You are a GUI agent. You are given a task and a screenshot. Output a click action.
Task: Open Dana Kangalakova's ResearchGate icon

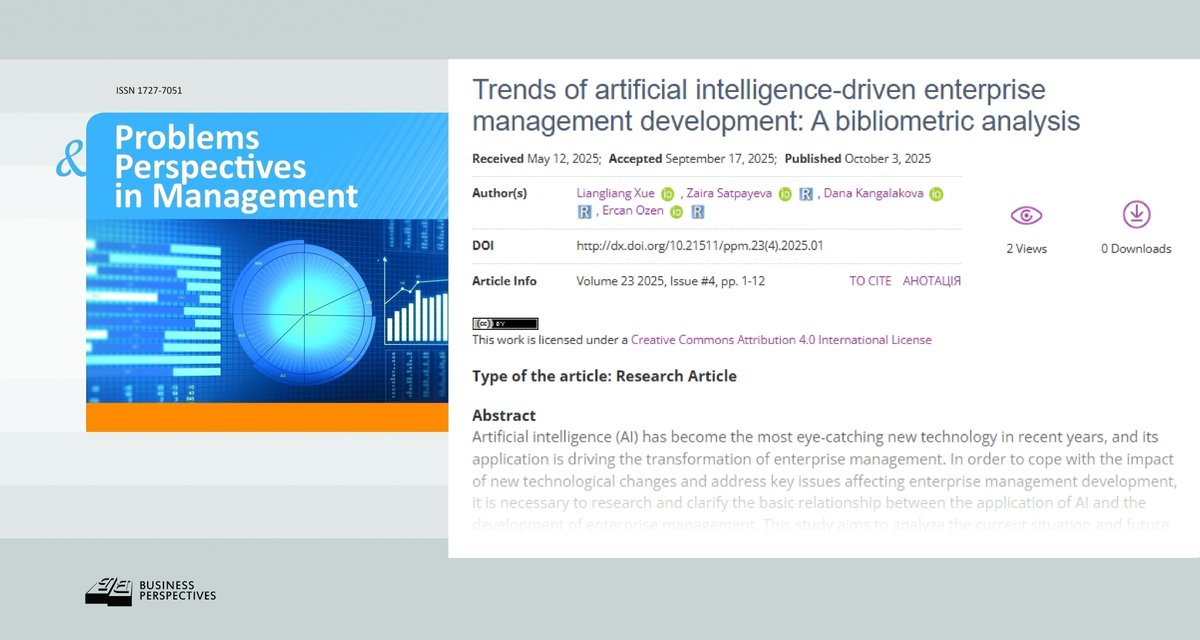[584, 211]
